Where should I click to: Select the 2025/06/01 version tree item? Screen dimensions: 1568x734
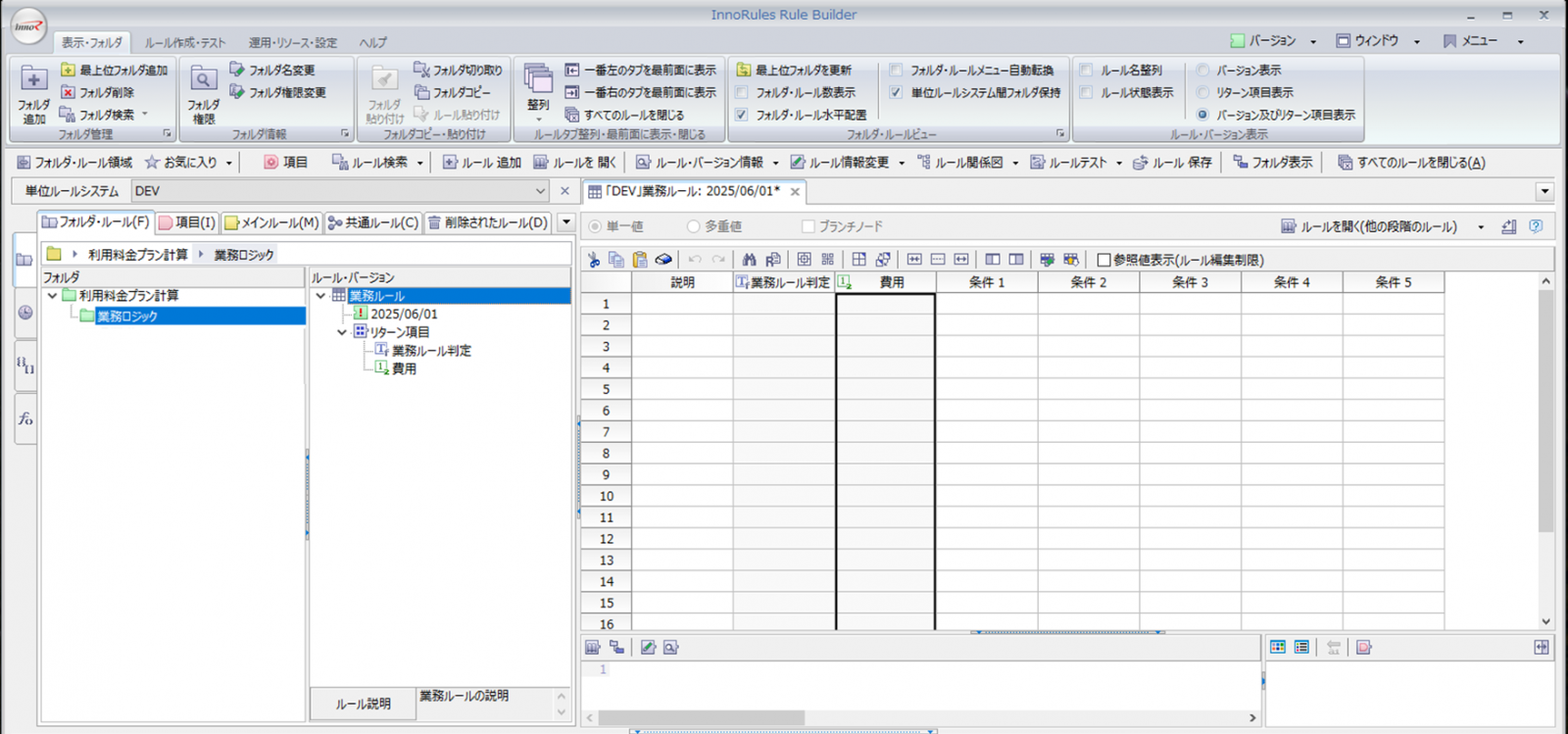click(404, 314)
